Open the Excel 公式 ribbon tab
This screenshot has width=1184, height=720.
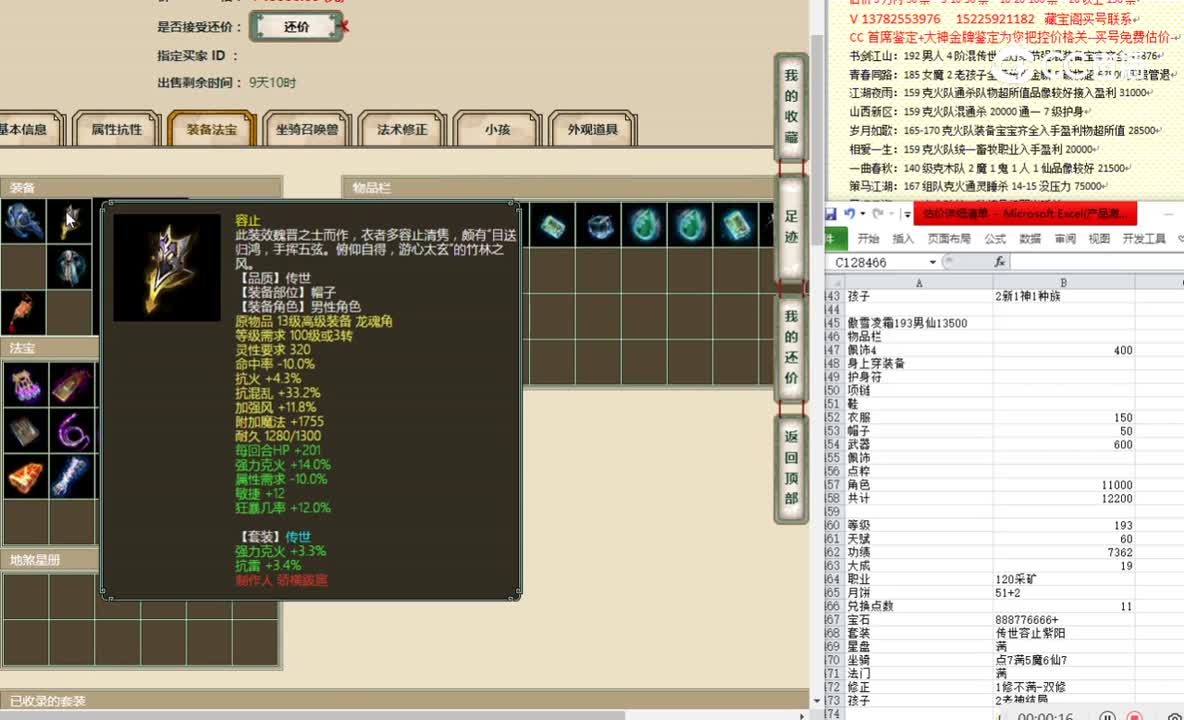point(995,238)
